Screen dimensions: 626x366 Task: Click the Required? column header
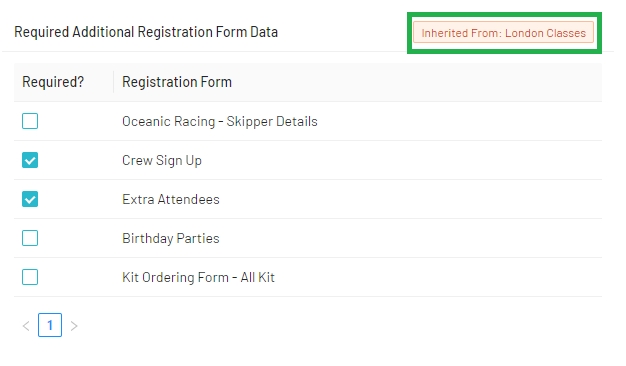[x=53, y=82]
